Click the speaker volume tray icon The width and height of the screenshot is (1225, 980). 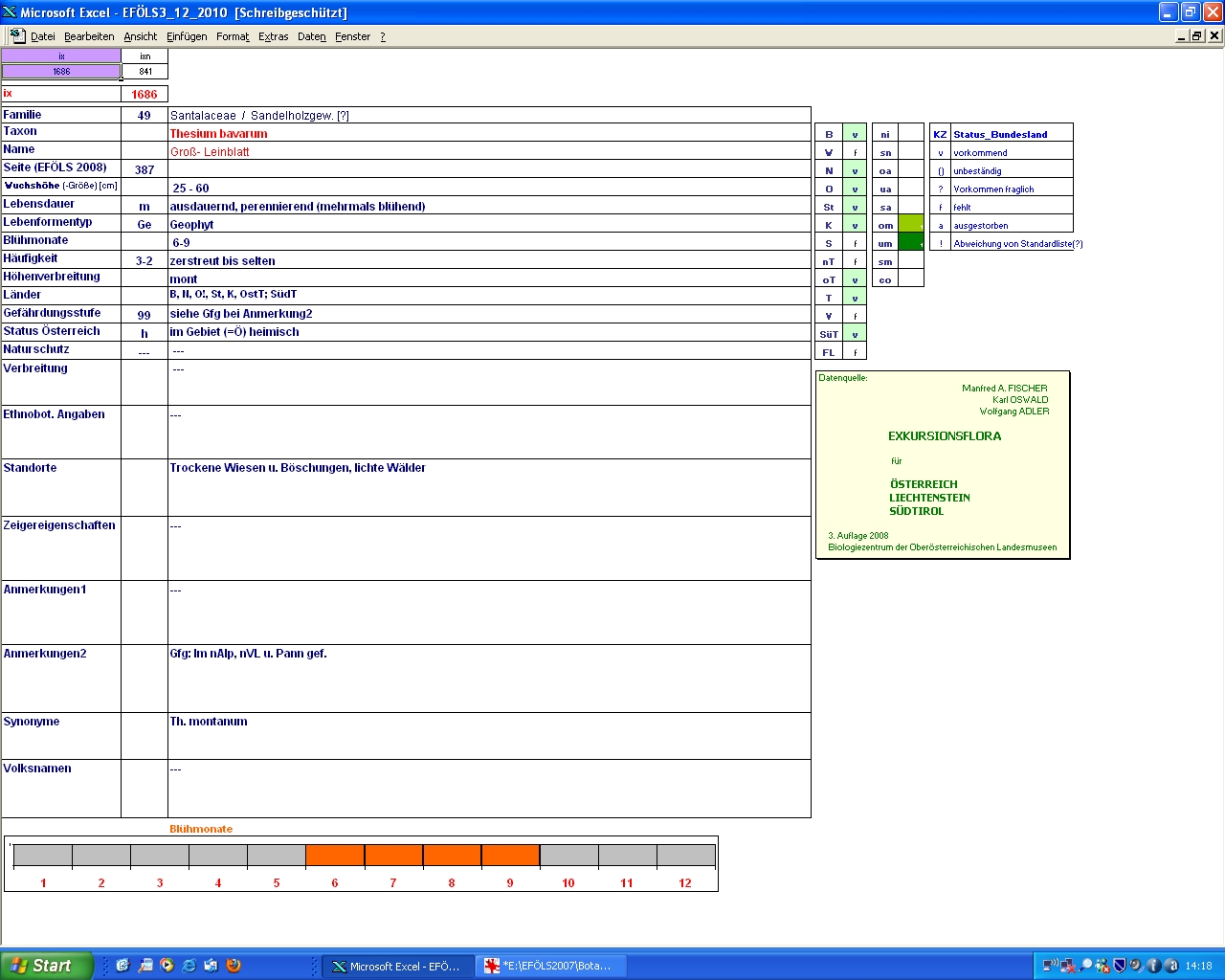[x=1136, y=966]
